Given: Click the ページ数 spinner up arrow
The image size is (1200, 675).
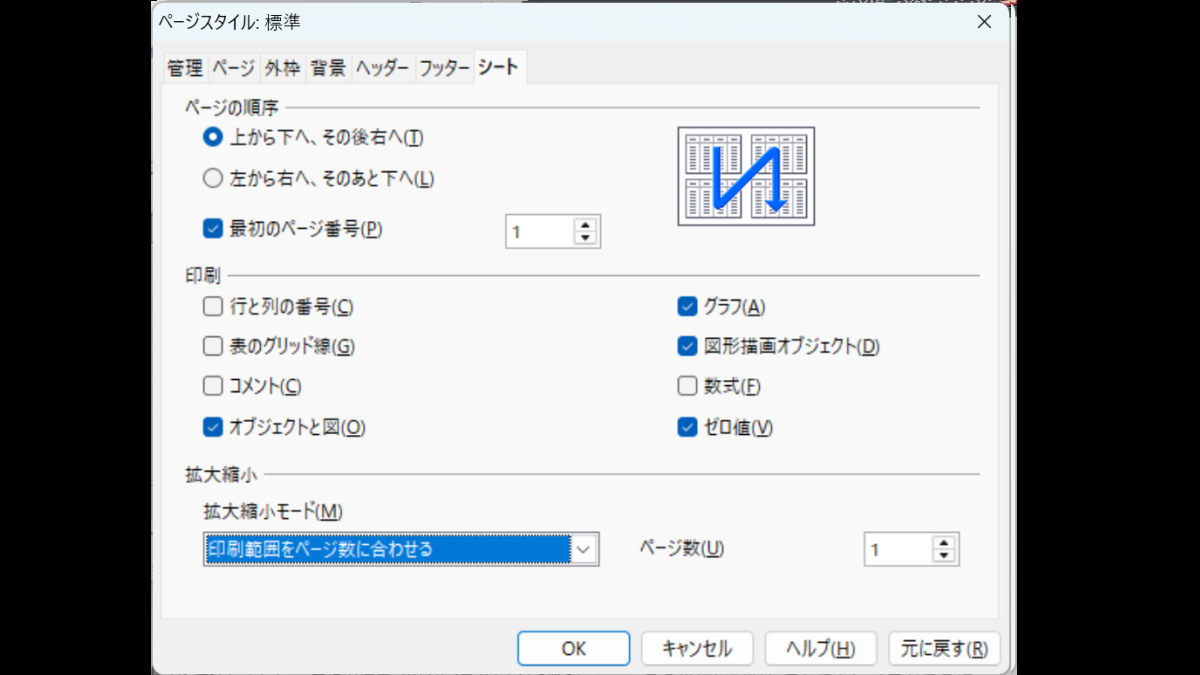Looking at the screenshot, I should pos(946,542).
